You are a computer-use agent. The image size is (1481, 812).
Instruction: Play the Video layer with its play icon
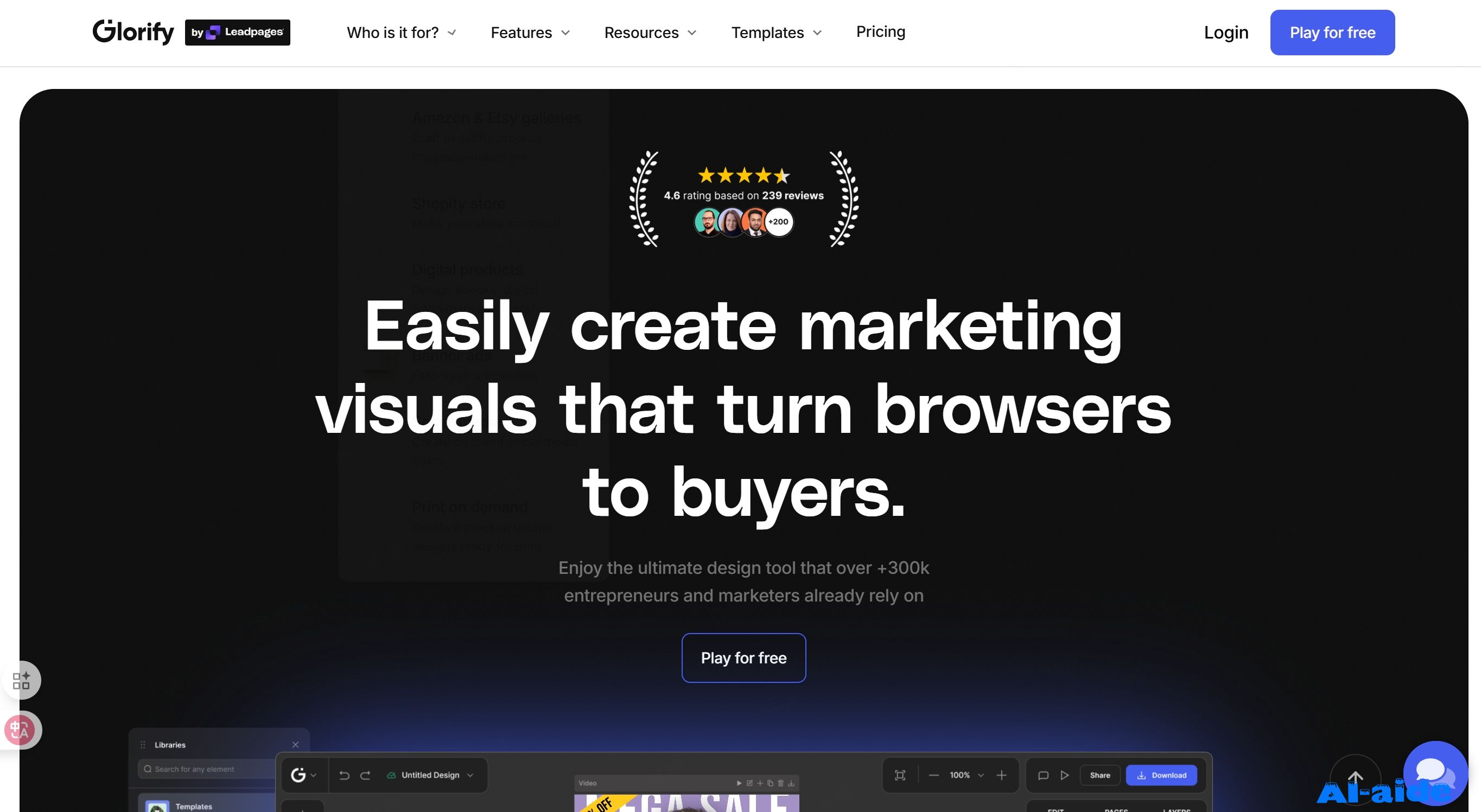click(739, 783)
